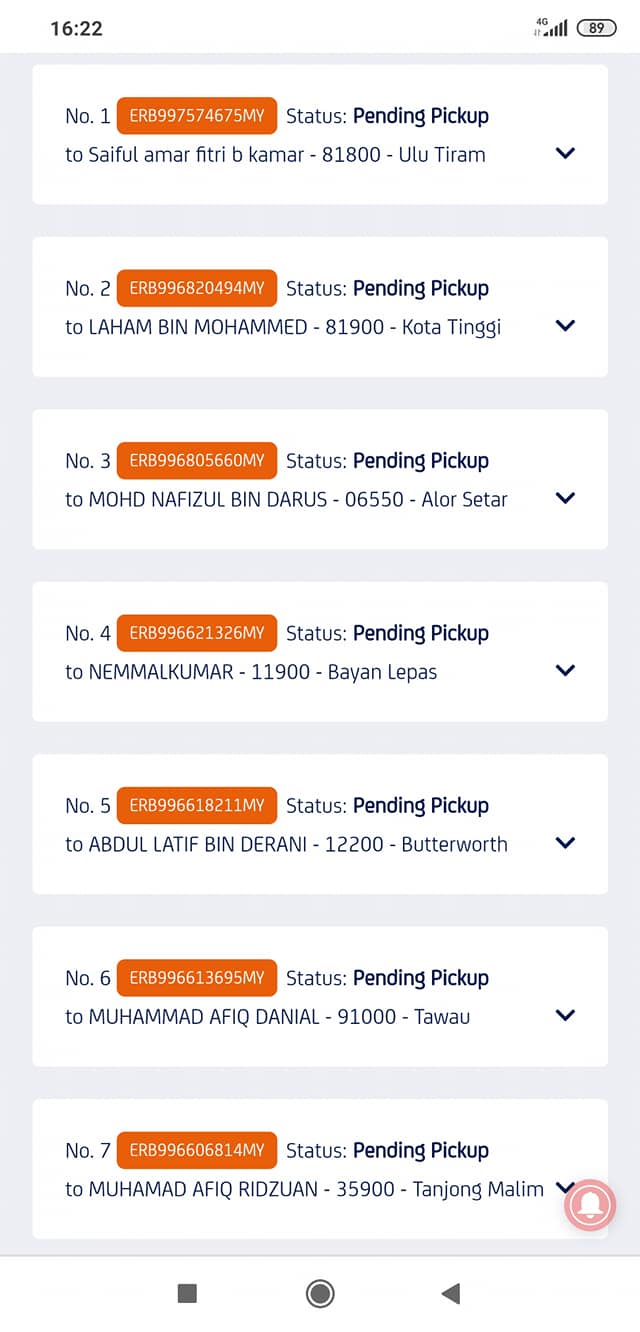Tap the Android home circle button

click(x=320, y=1294)
